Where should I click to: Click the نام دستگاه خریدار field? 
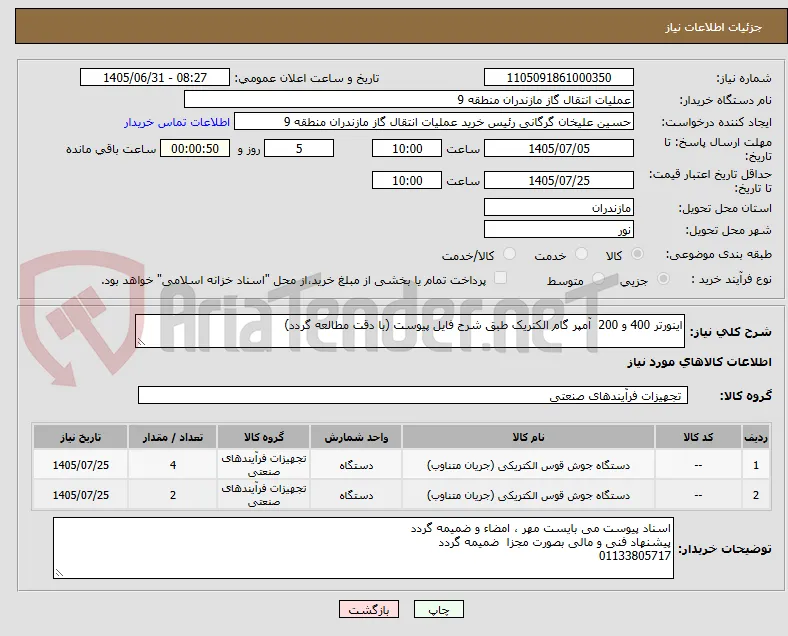[409, 99]
